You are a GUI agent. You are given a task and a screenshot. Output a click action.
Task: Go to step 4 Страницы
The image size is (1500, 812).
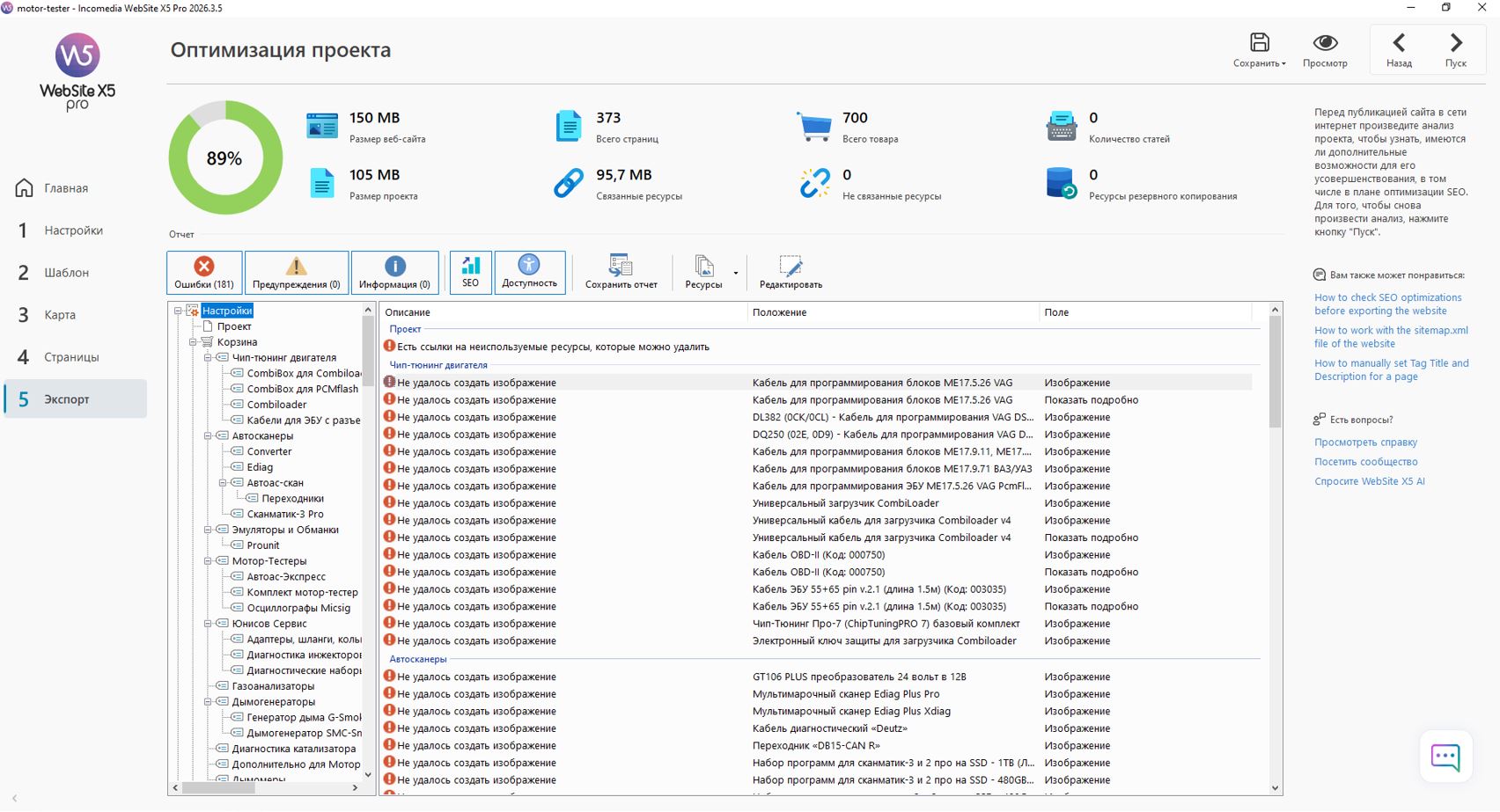tap(76, 357)
